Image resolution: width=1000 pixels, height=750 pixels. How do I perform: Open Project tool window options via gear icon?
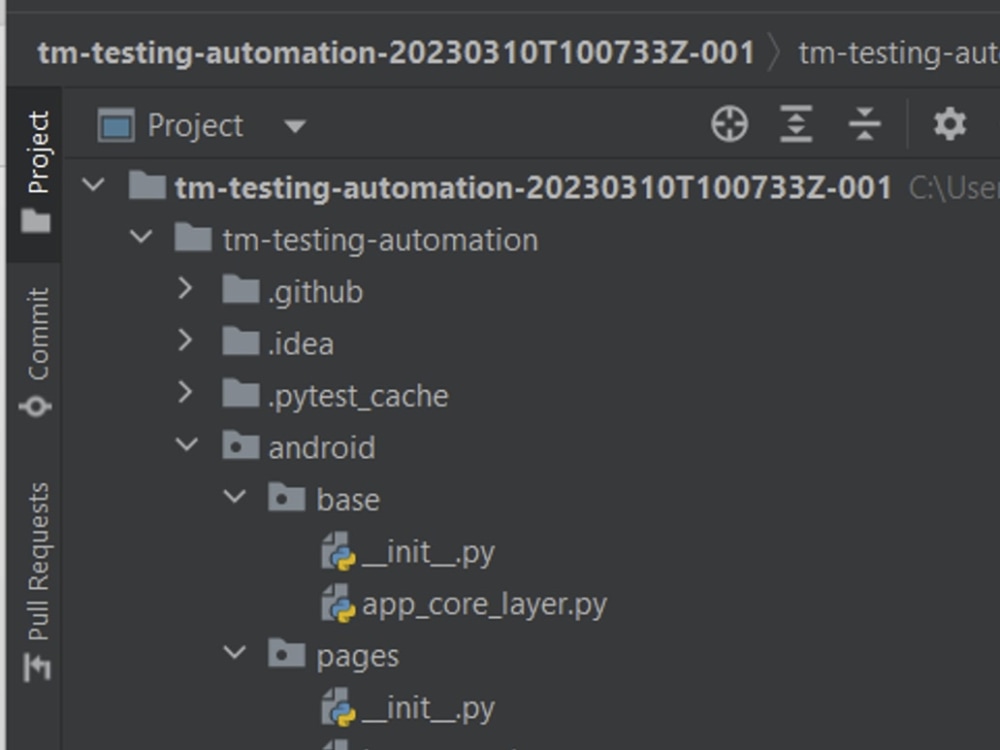(x=948, y=124)
